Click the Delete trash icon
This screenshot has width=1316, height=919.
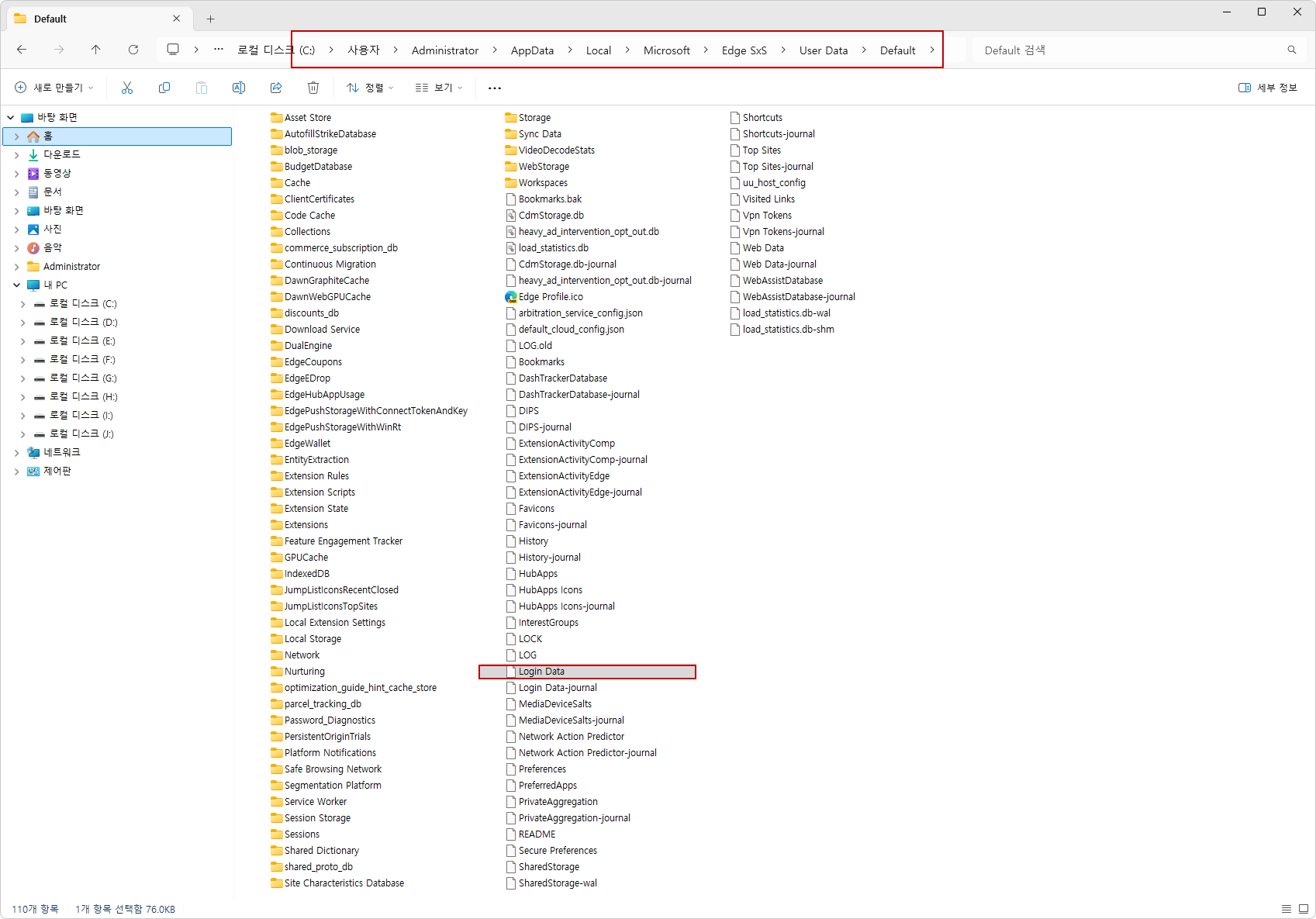(313, 88)
